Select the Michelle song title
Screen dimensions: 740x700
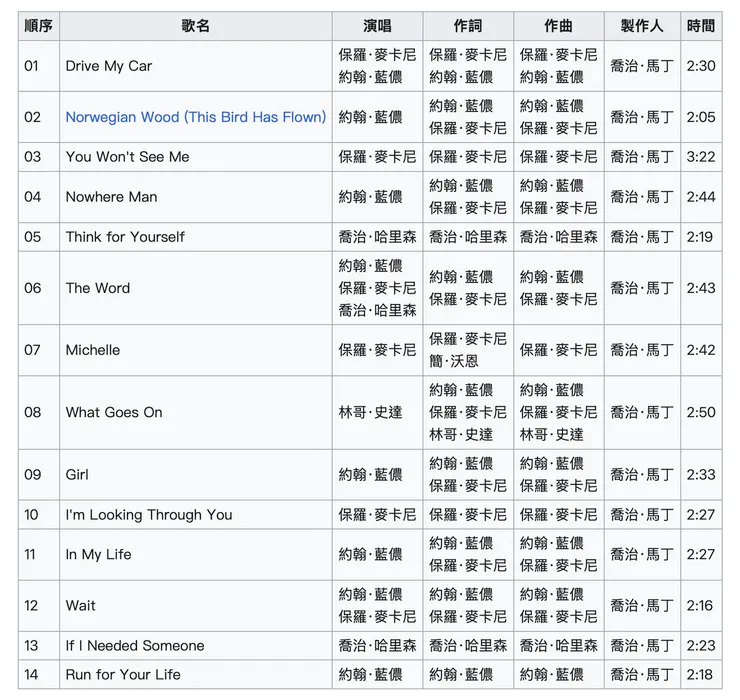[93, 350]
